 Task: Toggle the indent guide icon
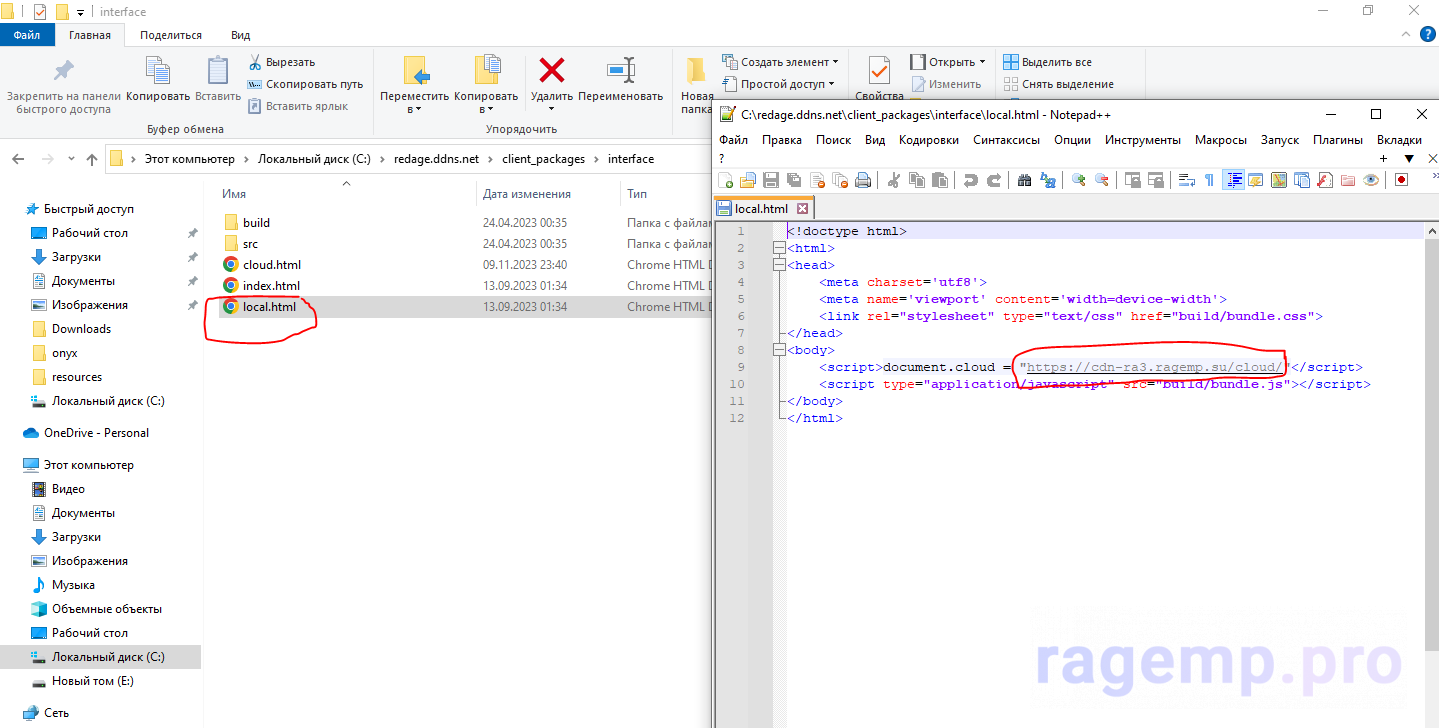(x=1234, y=180)
